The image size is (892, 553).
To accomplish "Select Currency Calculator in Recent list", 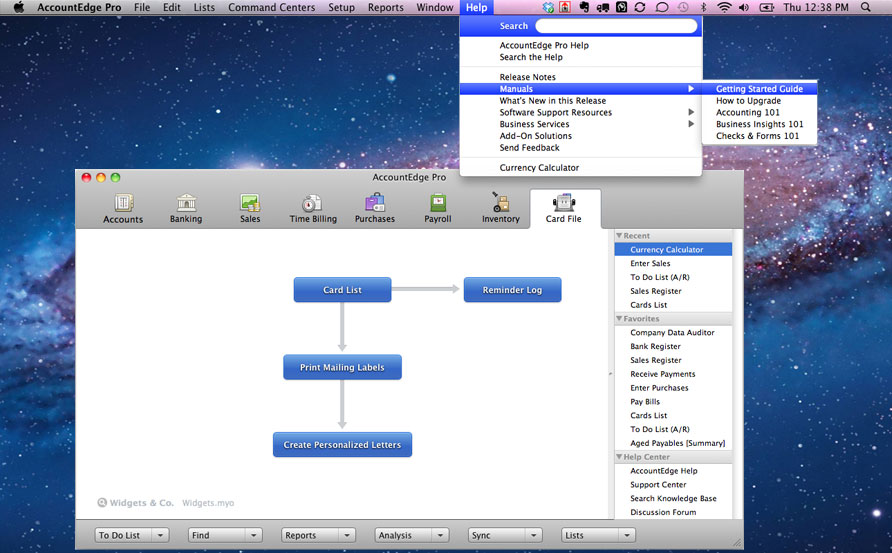I will click(x=673, y=249).
